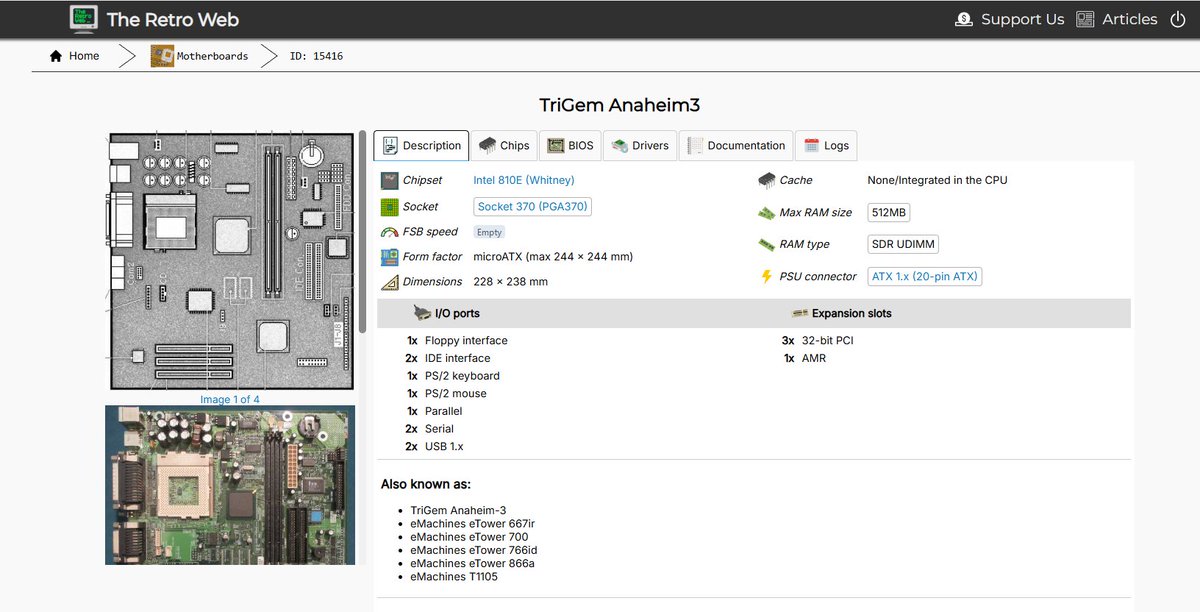The width and height of the screenshot is (1200, 612).
Task: Open the Documentation tab
Action: tap(736, 145)
